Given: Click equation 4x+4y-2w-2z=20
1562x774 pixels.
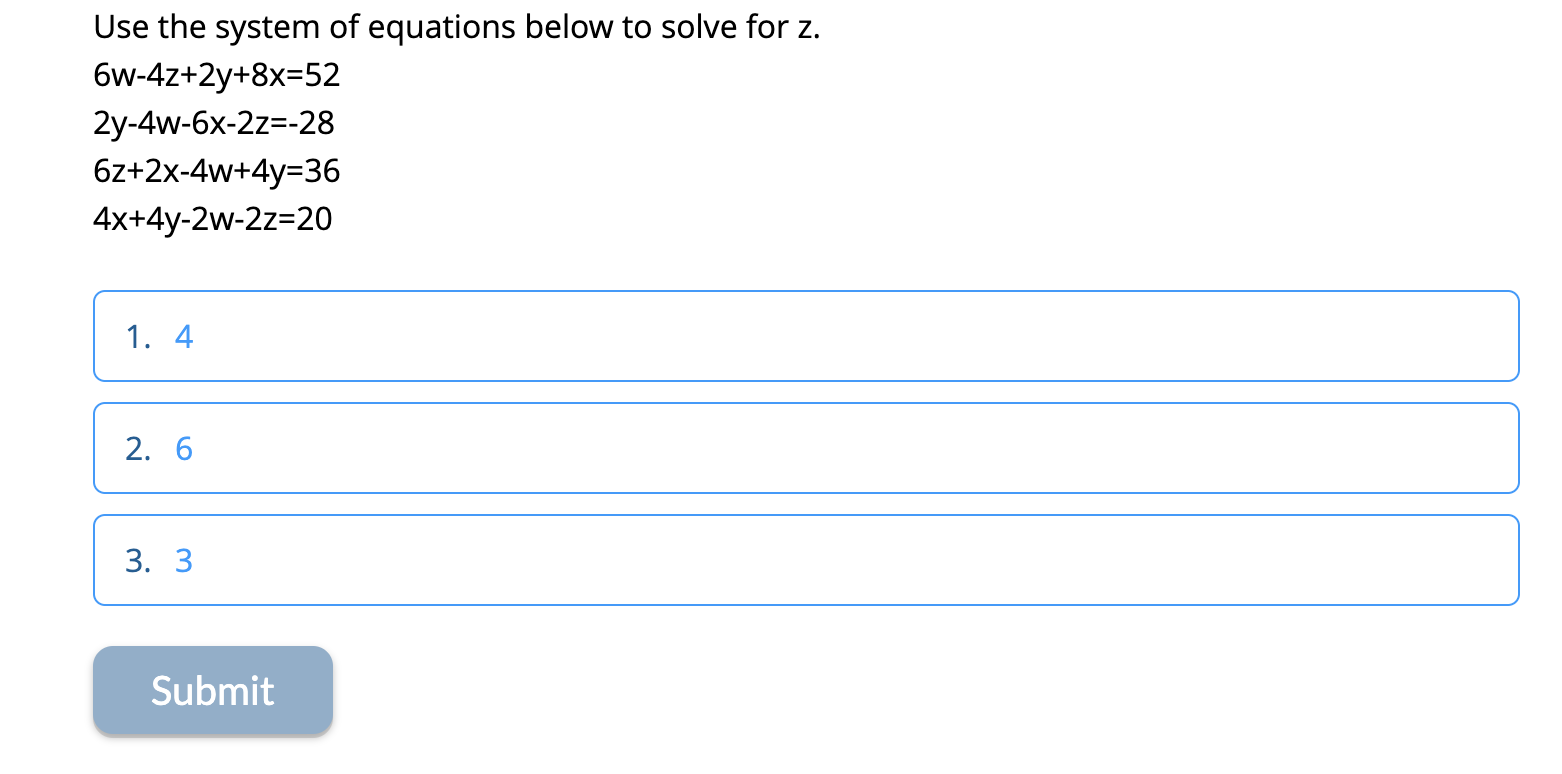Looking at the screenshot, I should [212, 219].
